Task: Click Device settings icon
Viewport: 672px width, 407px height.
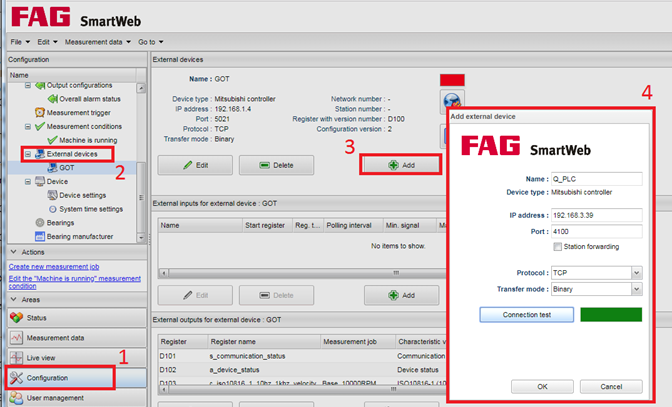Action: coord(53,195)
